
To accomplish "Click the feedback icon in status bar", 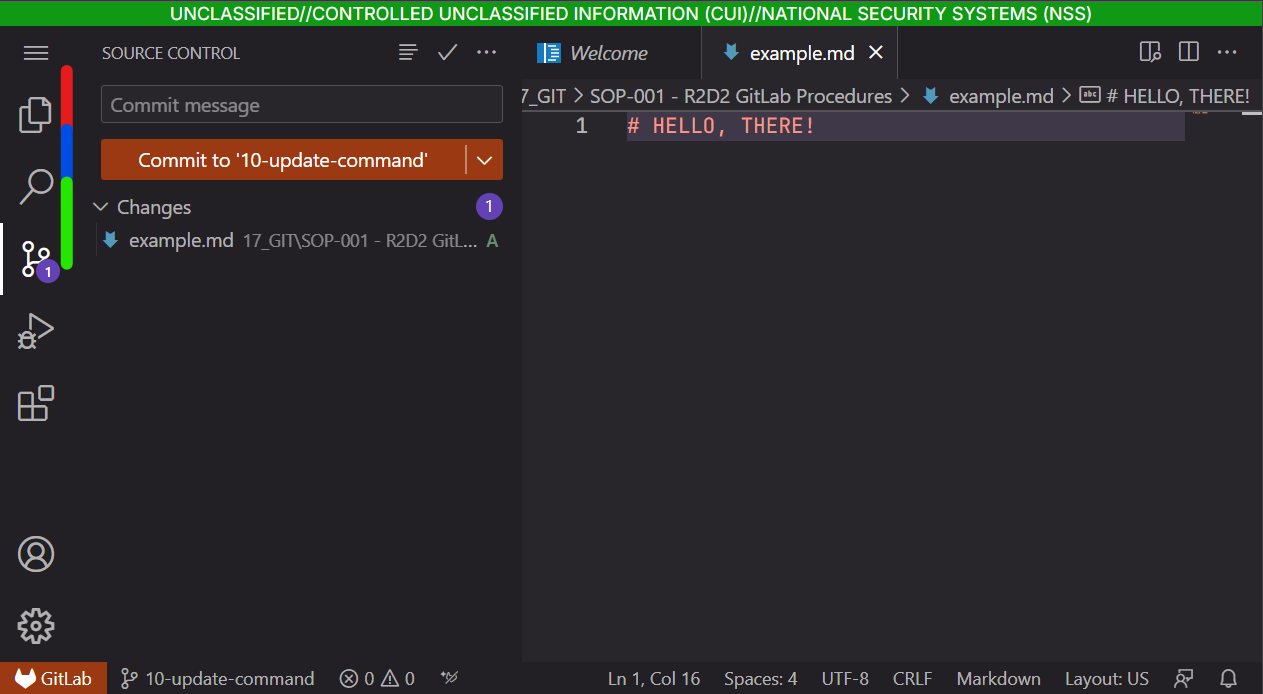I will (x=1184, y=679).
